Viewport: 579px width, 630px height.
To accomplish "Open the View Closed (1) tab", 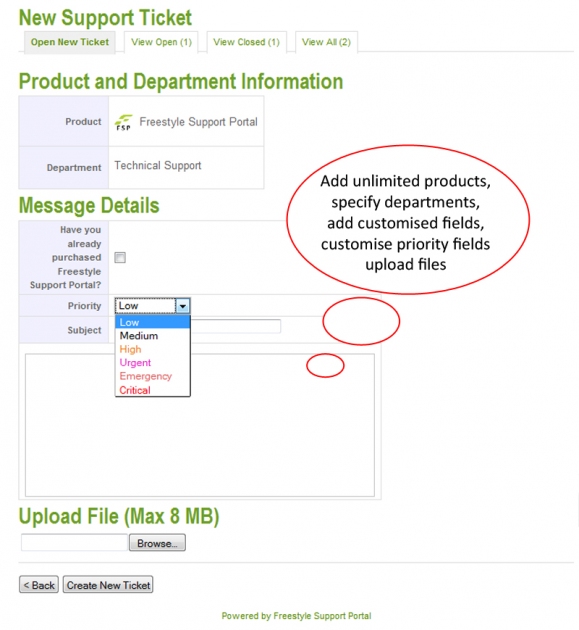I will click(x=246, y=42).
